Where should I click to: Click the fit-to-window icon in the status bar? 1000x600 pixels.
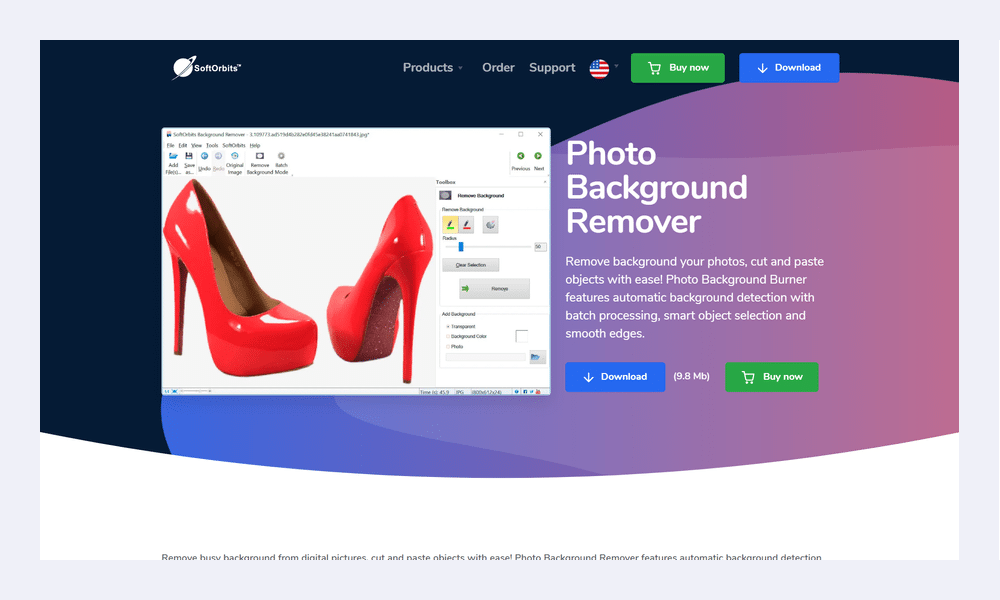[175, 391]
